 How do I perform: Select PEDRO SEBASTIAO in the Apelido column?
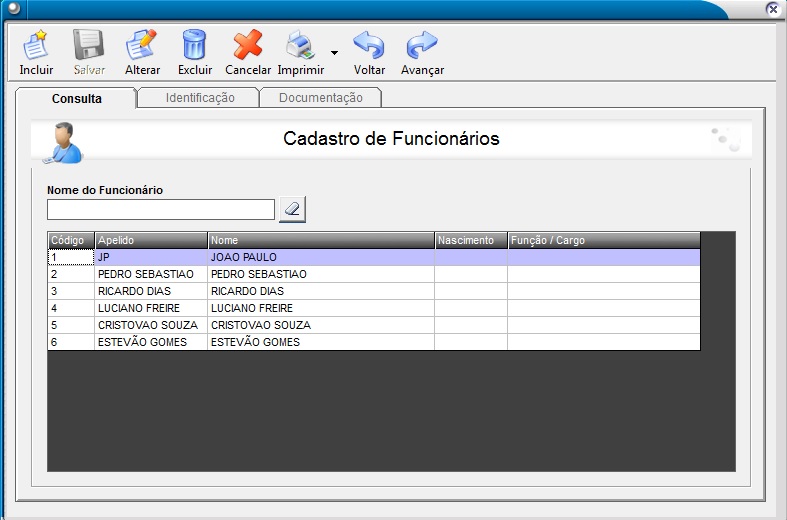[x=151, y=275]
